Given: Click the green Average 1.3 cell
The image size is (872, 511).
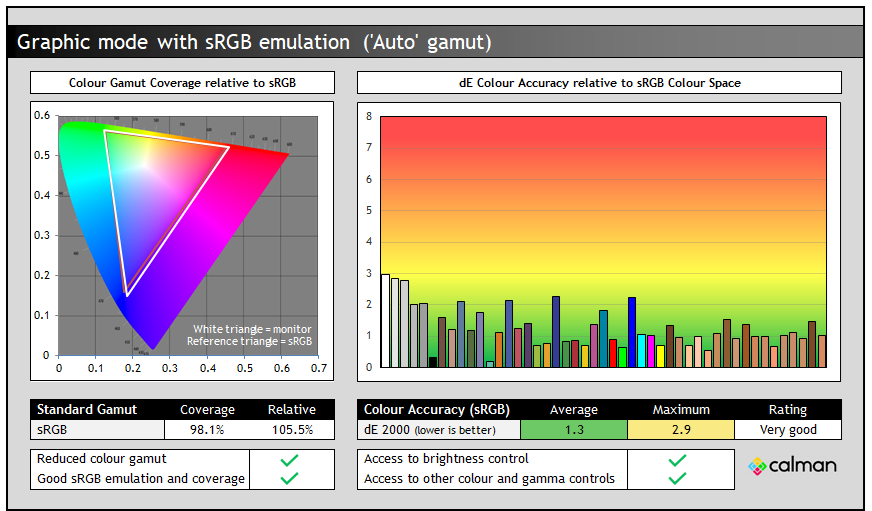Looking at the screenshot, I should tap(574, 430).
